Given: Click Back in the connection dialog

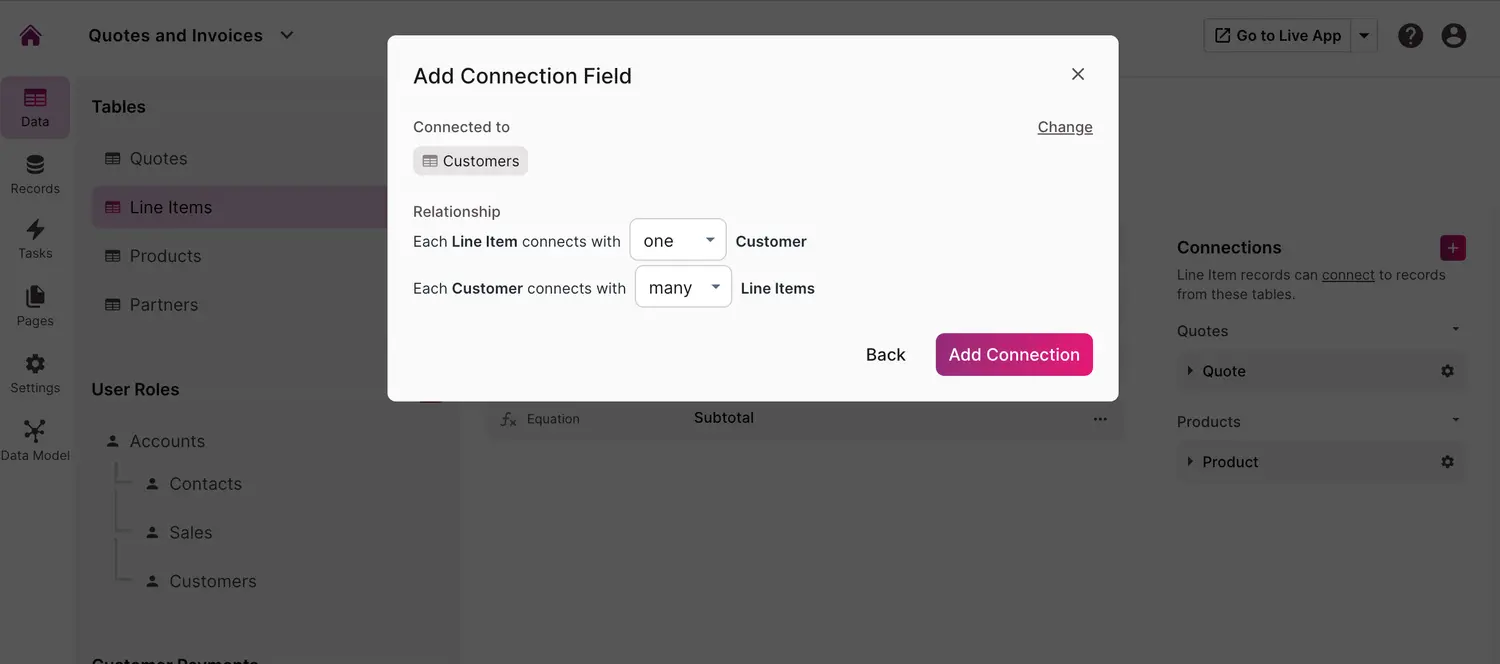Looking at the screenshot, I should (885, 355).
